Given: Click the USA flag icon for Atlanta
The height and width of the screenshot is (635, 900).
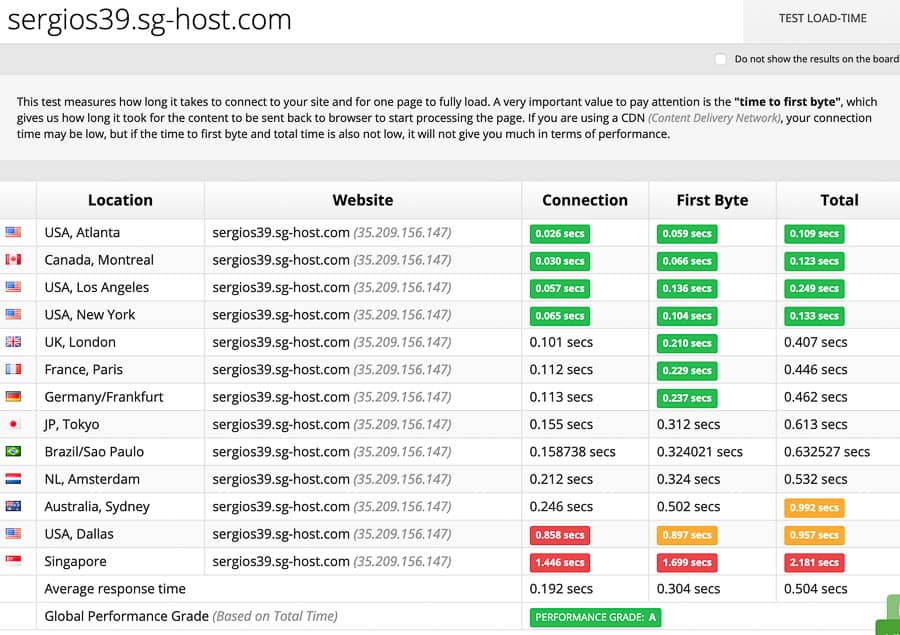Looking at the screenshot, I should [x=14, y=233].
